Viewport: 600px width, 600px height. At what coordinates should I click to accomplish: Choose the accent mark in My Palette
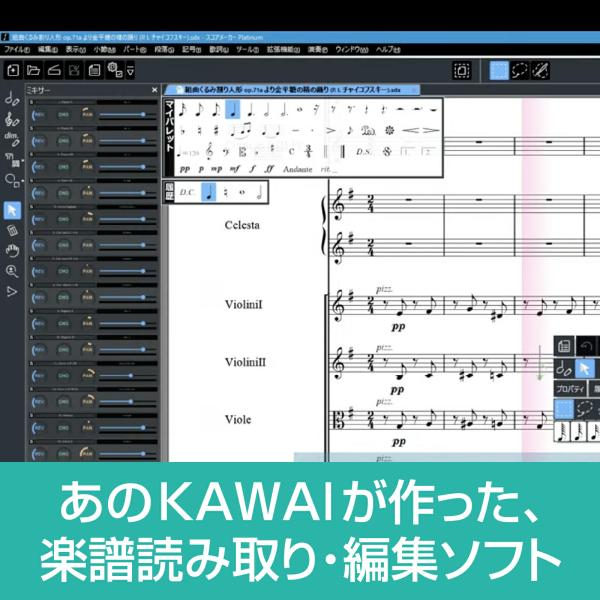tap(330, 131)
